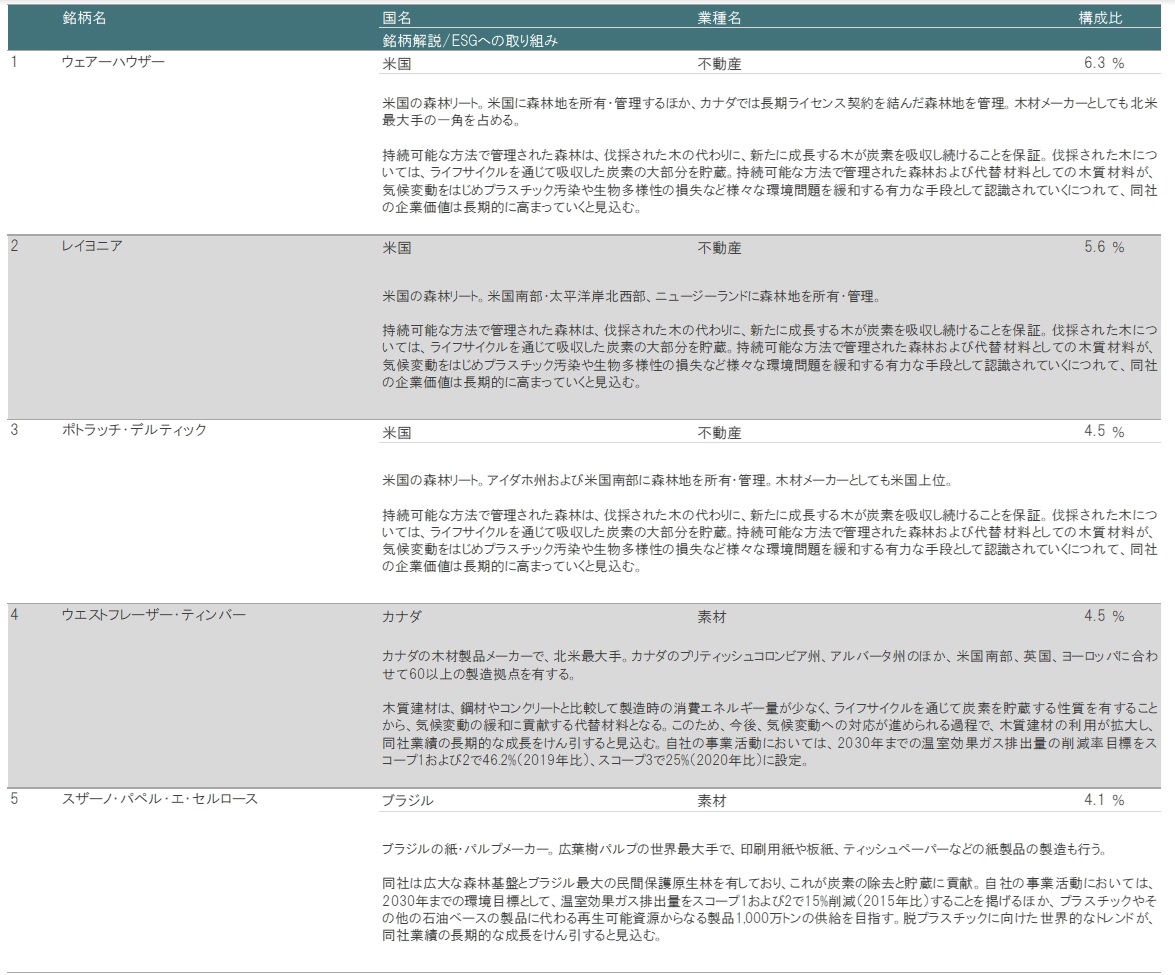Screen dimensions: 1175x975
Task: Click the 5.6 % composition ratio value
Action: click(x=1104, y=247)
